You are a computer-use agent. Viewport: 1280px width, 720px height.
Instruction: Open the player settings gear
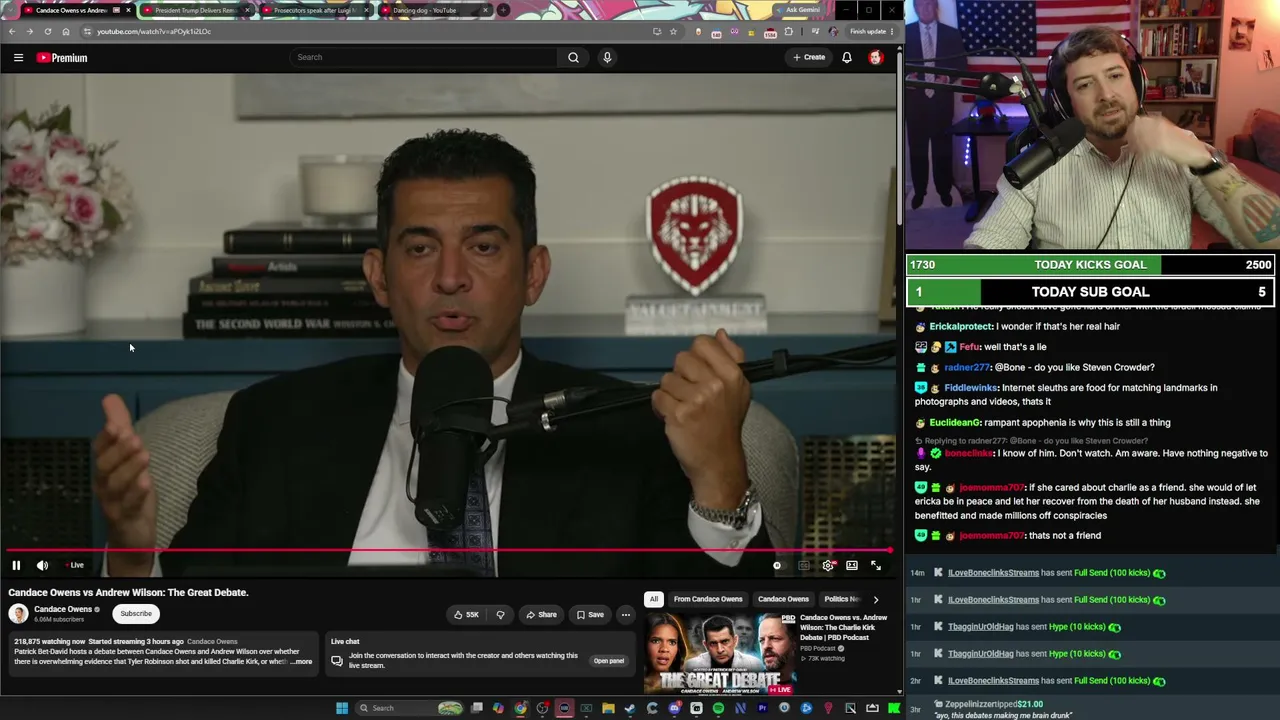coord(828,565)
